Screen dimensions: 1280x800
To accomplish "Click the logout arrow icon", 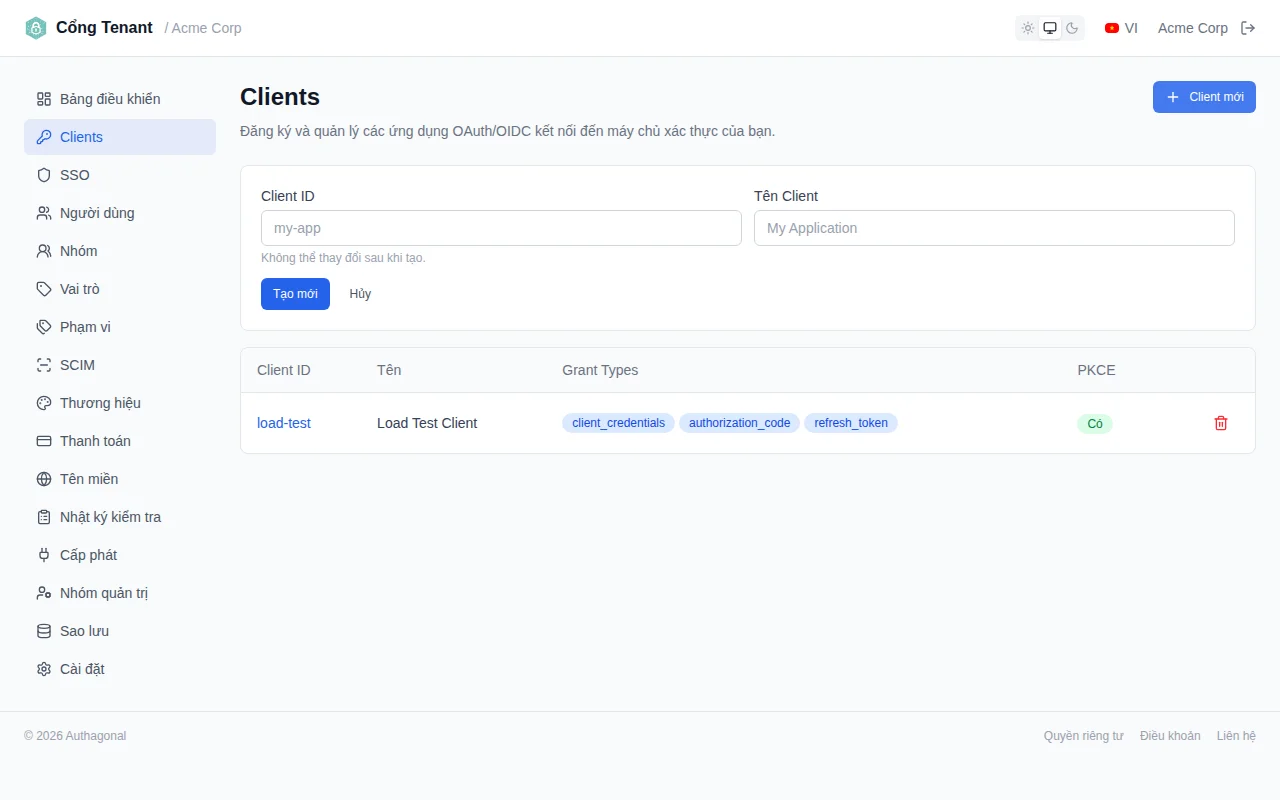I will point(1248,28).
